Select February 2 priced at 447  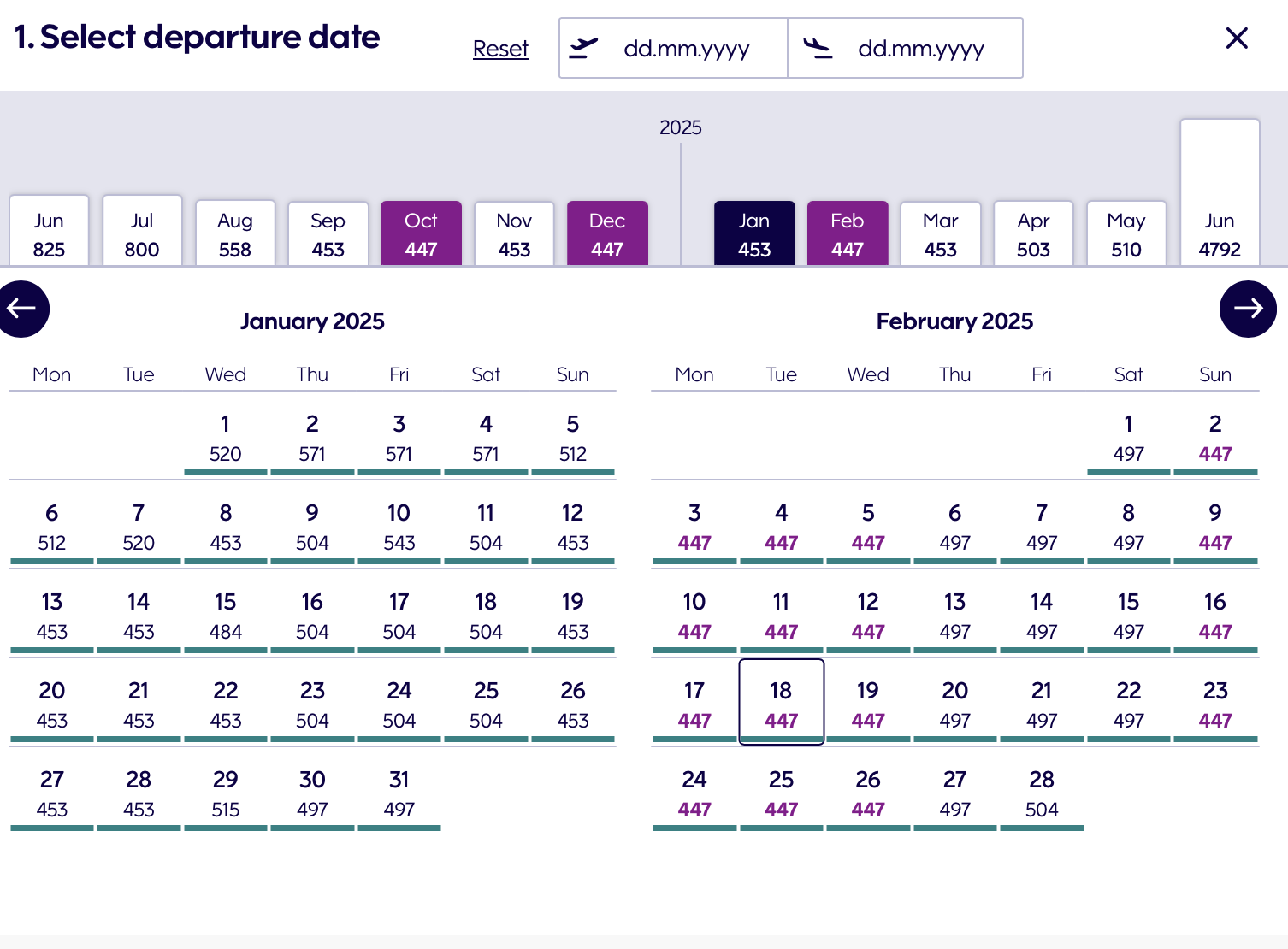(x=1214, y=438)
